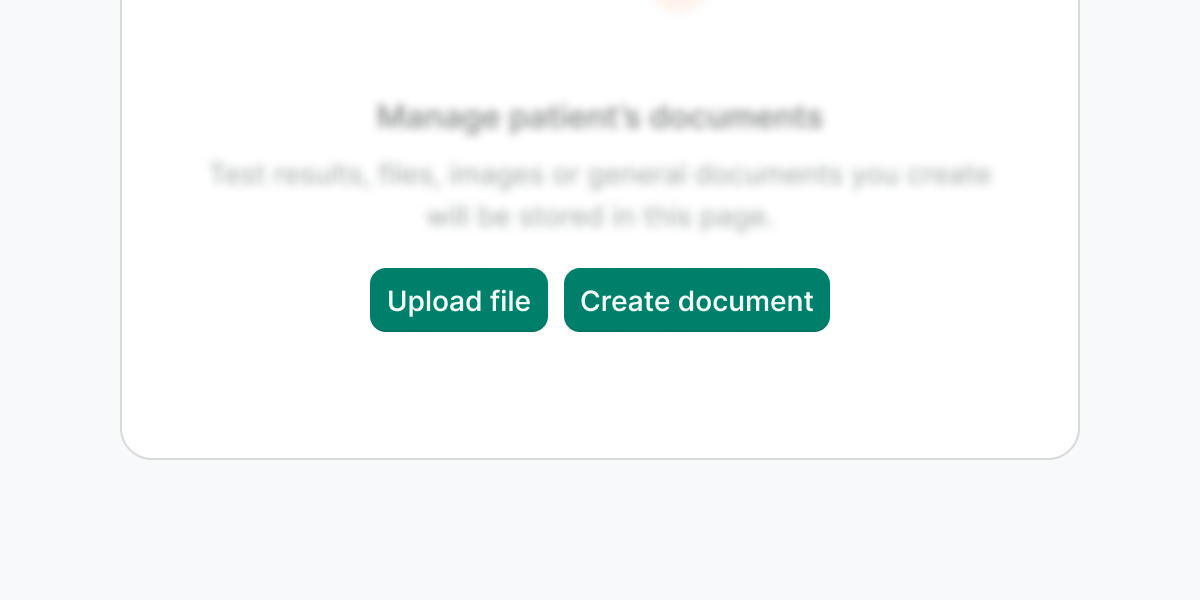Click the 'will be stored in this page' text
The width and height of the screenshot is (1200, 600).
[x=600, y=216]
